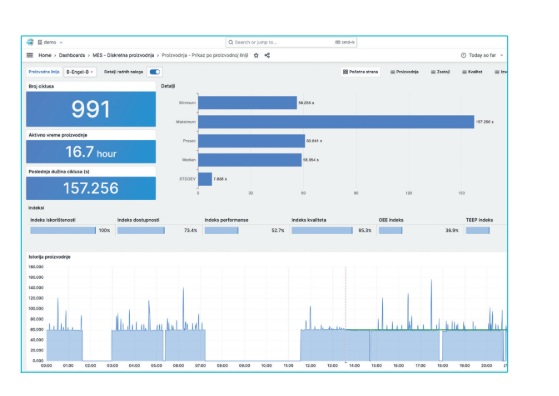Click the Minimum bar in Detalji chart
This screenshot has width=559, height=396.
[247, 103]
